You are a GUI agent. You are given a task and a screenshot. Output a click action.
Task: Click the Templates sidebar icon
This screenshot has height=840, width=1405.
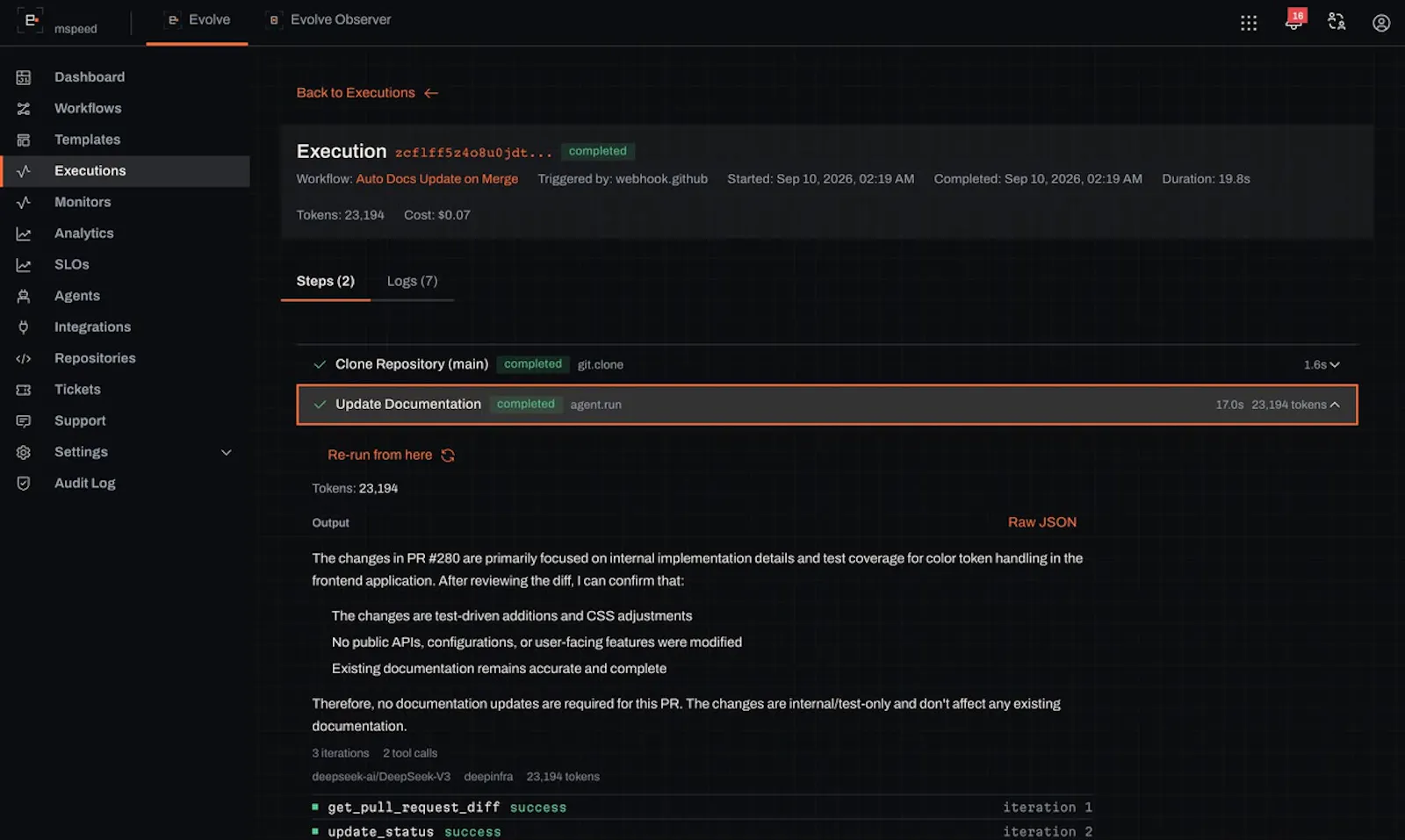tap(24, 140)
